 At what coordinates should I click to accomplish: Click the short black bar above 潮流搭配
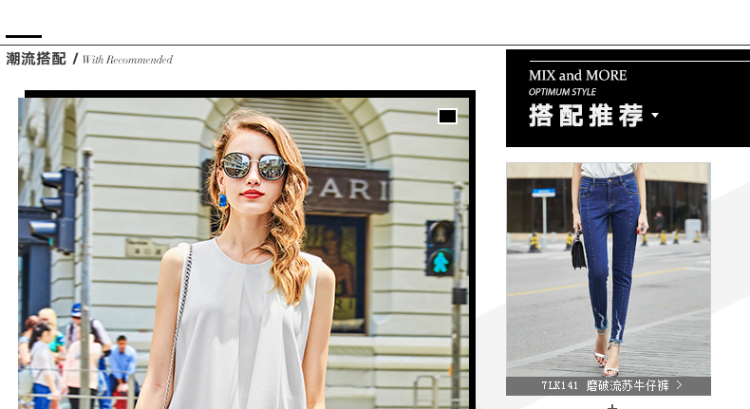coord(23,37)
